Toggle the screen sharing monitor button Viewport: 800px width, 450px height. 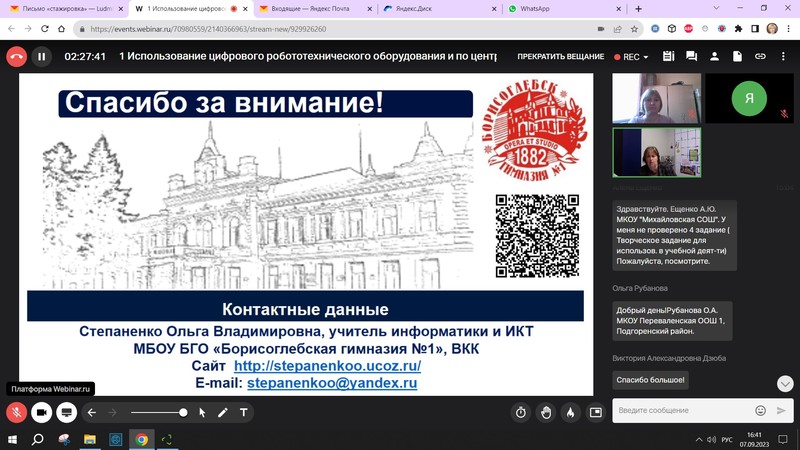point(67,412)
